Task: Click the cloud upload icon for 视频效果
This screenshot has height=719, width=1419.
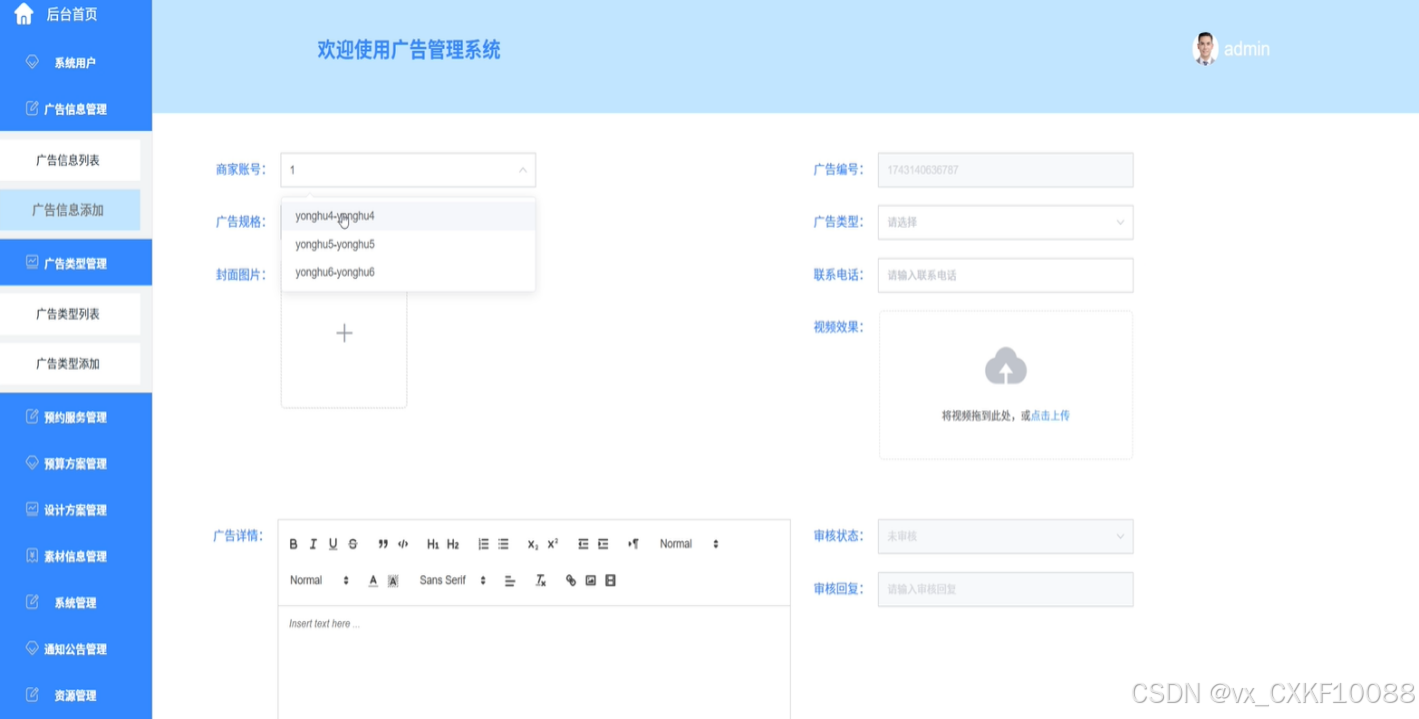Action: pos(1006,367)
